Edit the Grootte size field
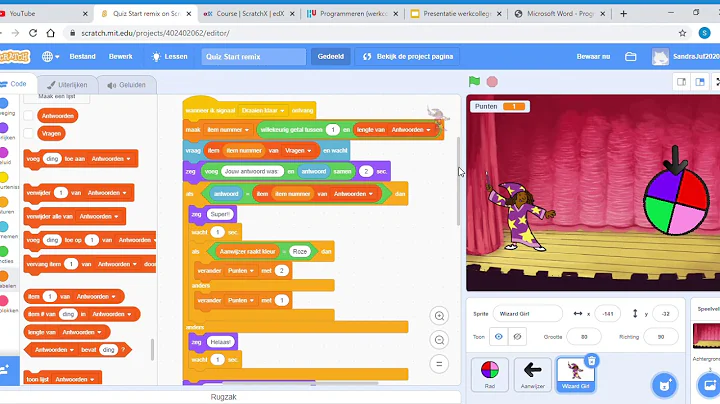Image resolution: width=720 pixels, height=404 pixels. click(584, 337)
